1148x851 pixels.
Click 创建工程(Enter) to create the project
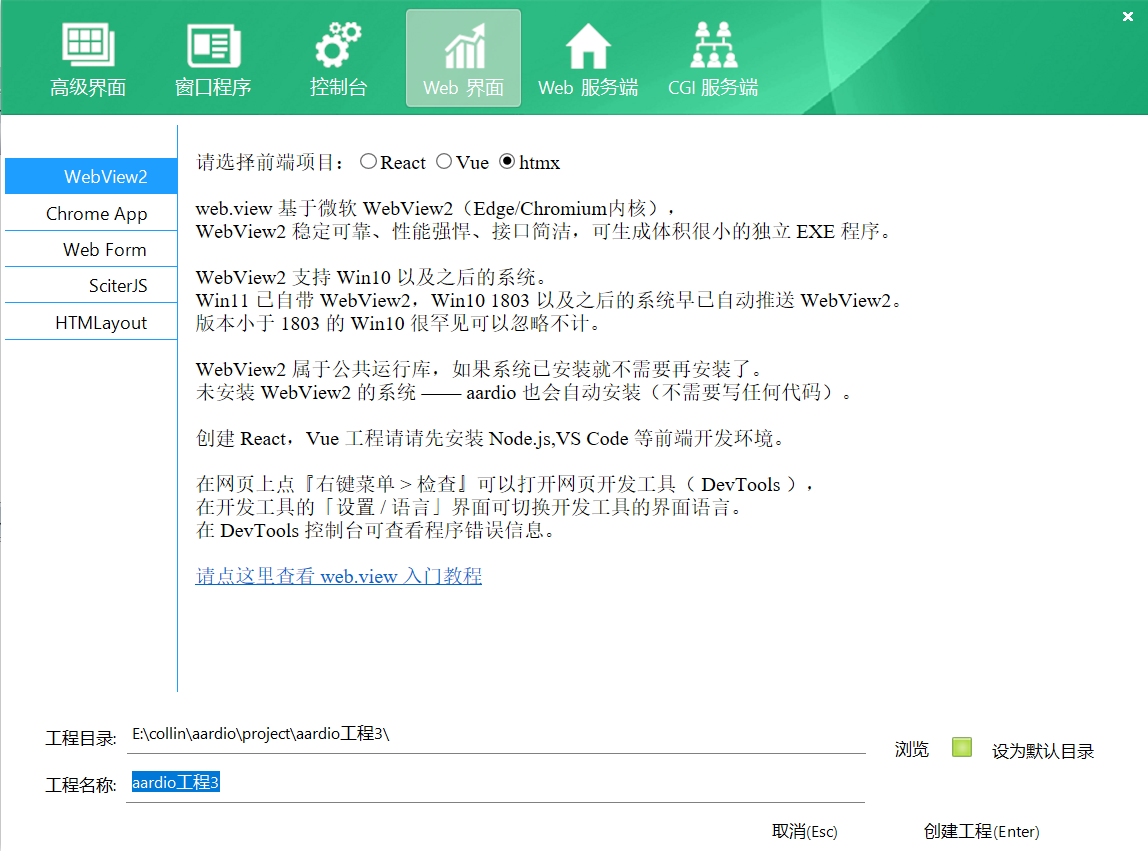[981, 831]
